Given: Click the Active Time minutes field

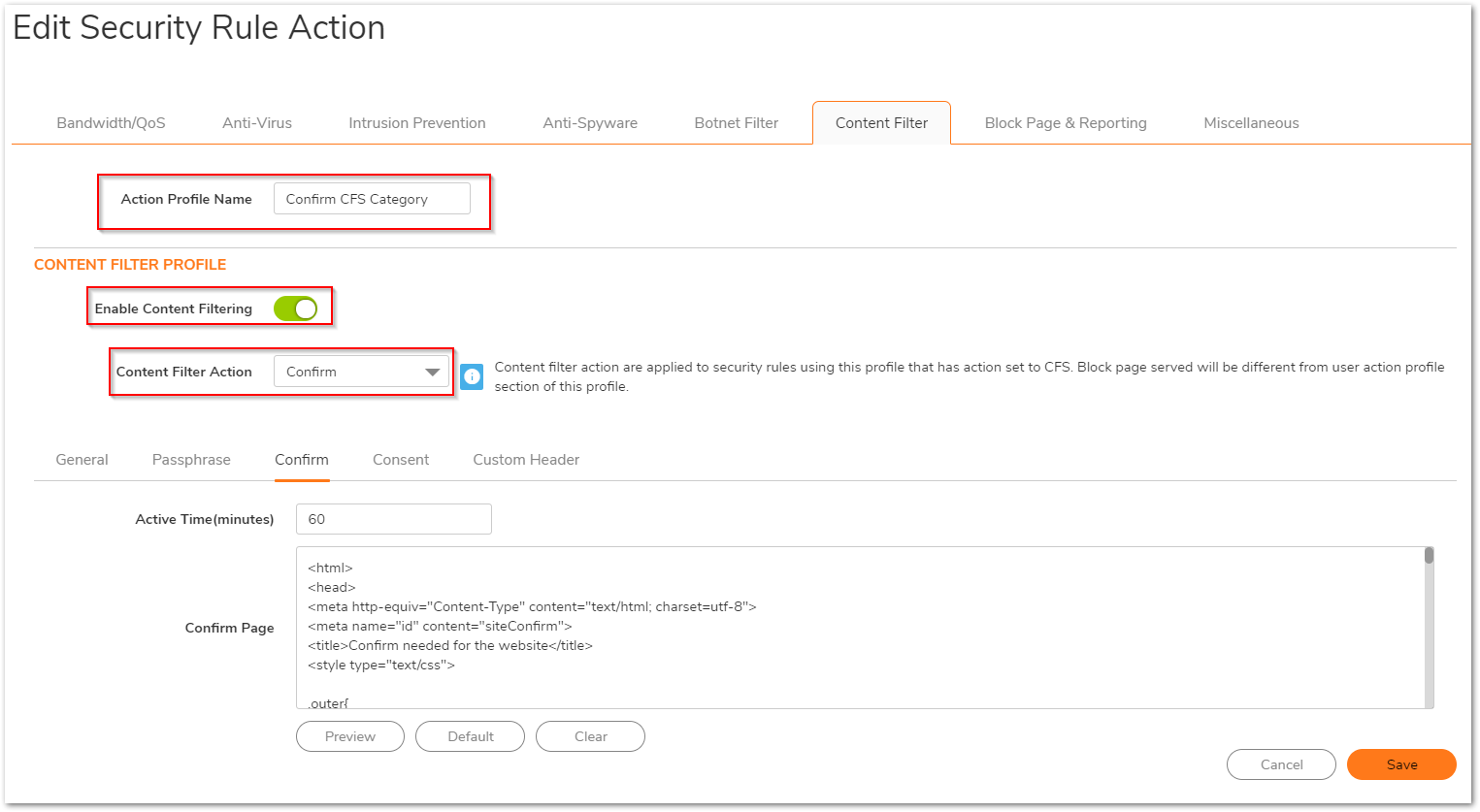Looking at the screenshot, I should coord(393,519).
